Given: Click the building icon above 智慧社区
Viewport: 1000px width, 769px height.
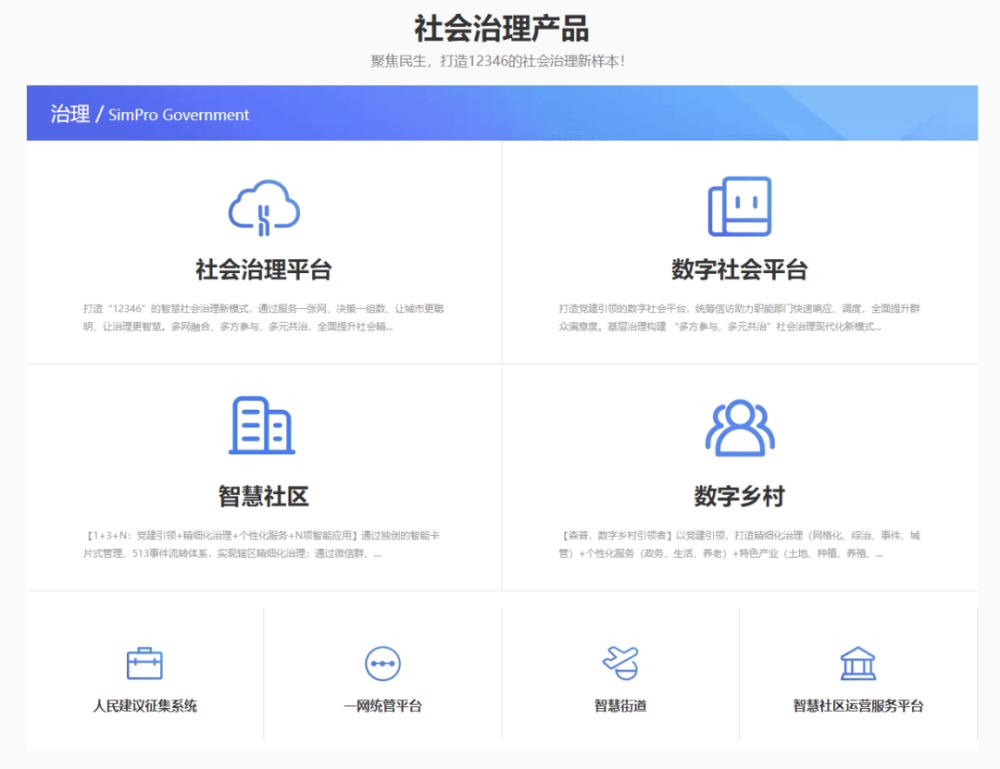Looking at the screenshot, I should (263, 425).
